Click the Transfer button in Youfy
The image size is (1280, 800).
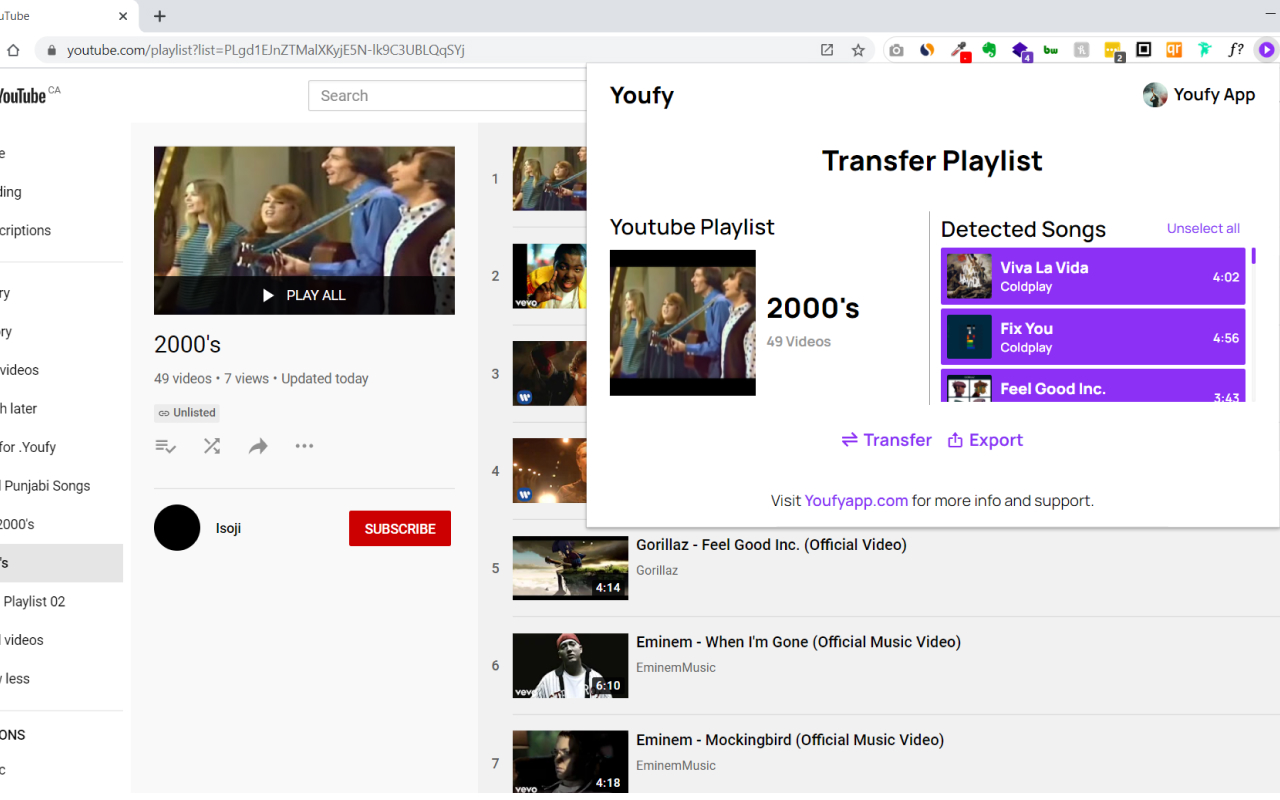[x=887, y=440]
